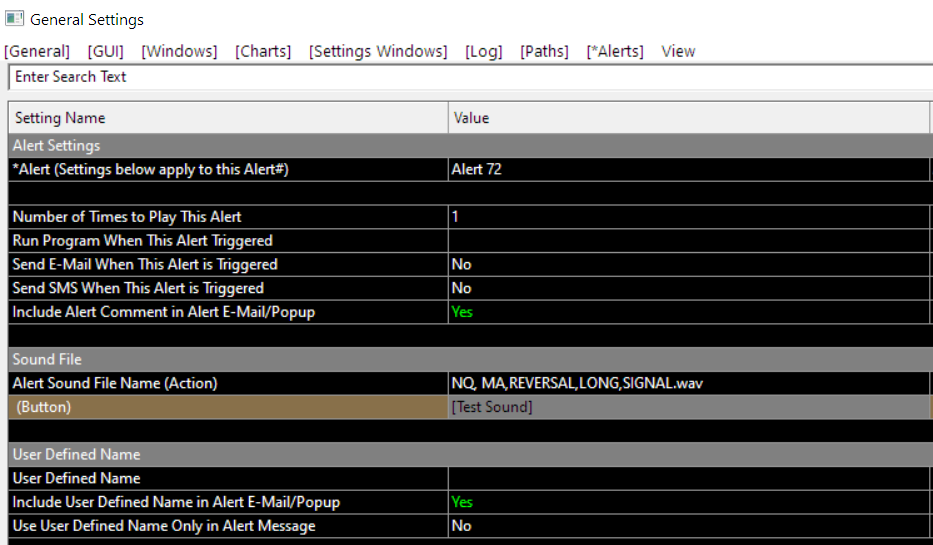Open Alert Sound File Name value dropdown
The width and height of the screenshot is (933, 545).
pyautogui.click(x=688, y=383)
